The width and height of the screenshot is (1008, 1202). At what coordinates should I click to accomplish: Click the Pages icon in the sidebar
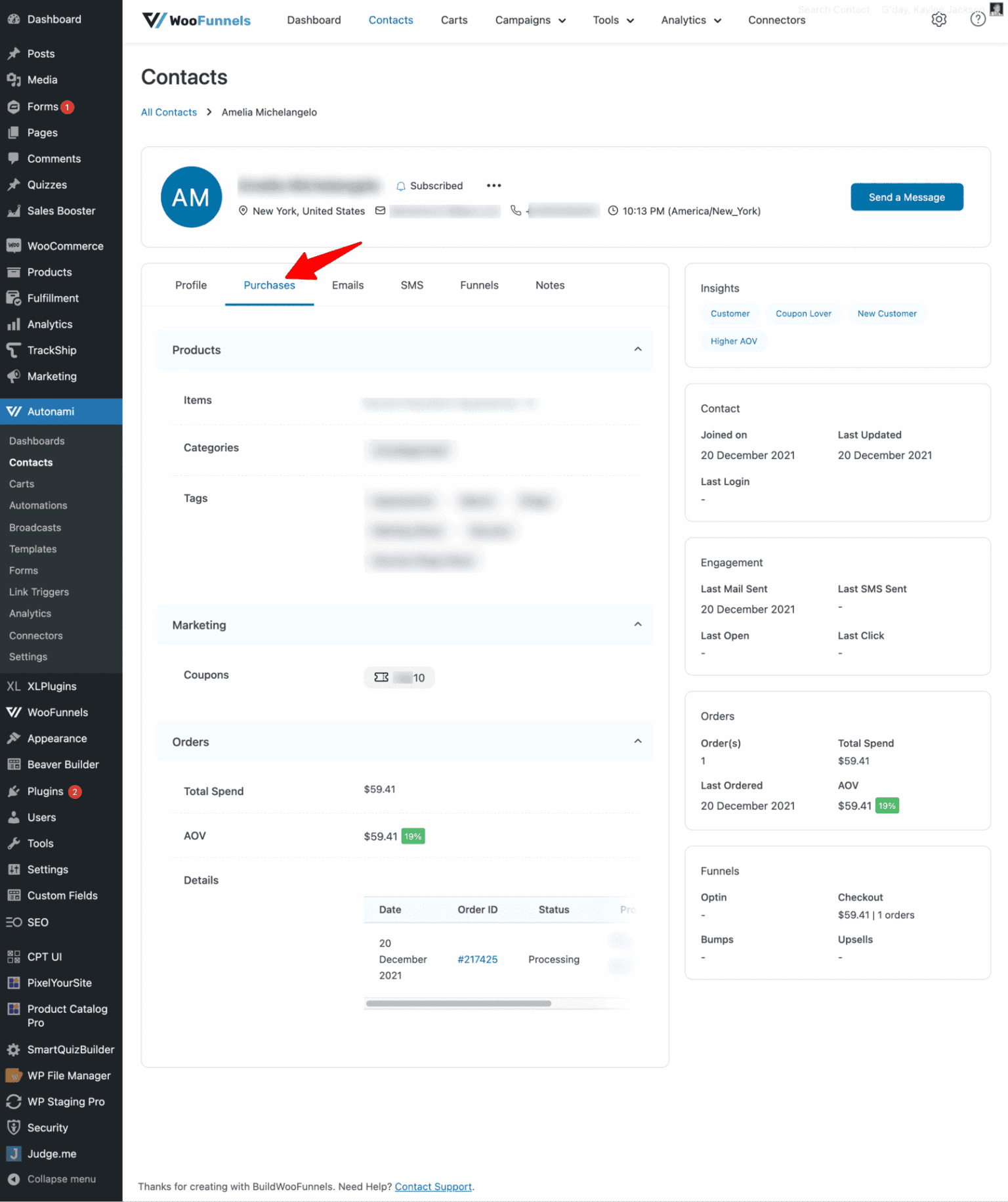click(14, 133)
